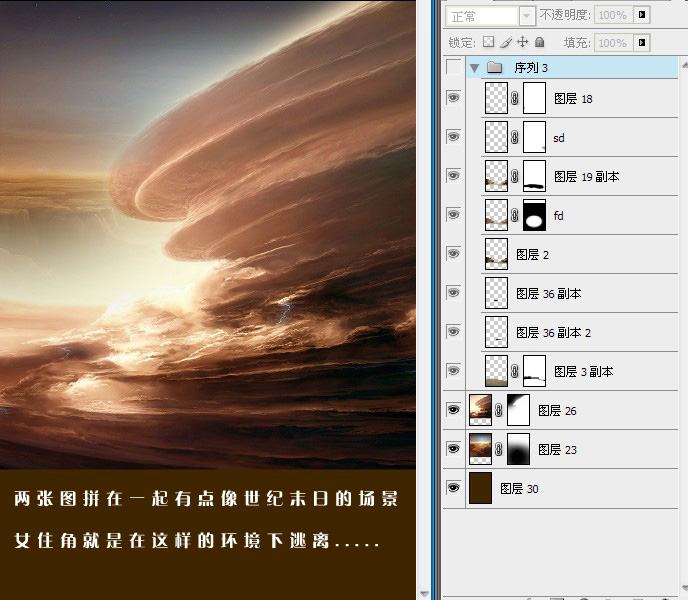This screenshot has width=688, height=600.
Task: Click the 图层 36 副本 2 thumbnail
Action: [x=496, y=332]
